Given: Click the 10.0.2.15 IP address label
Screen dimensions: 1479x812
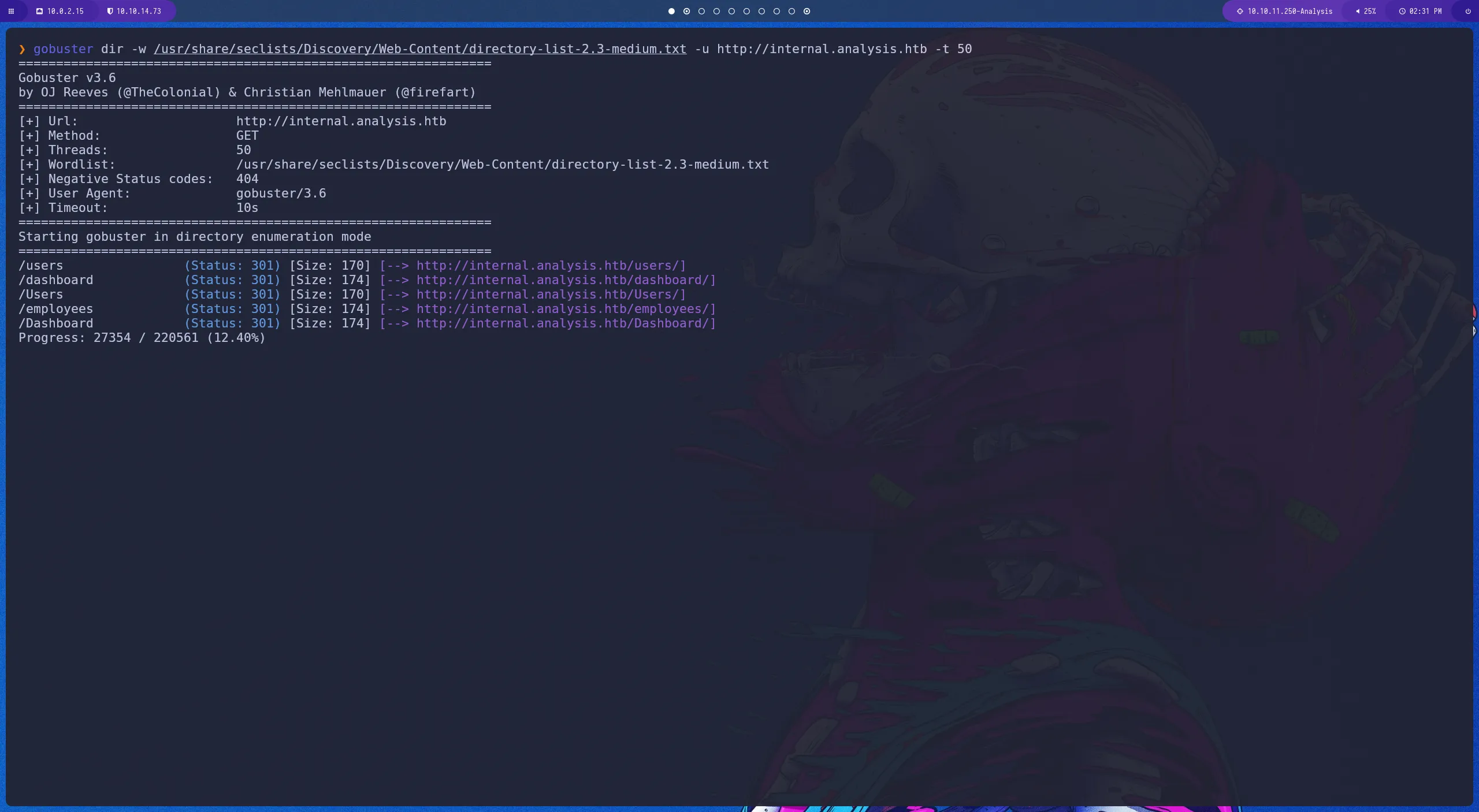Looking at the screenshot, I should 65,11.
